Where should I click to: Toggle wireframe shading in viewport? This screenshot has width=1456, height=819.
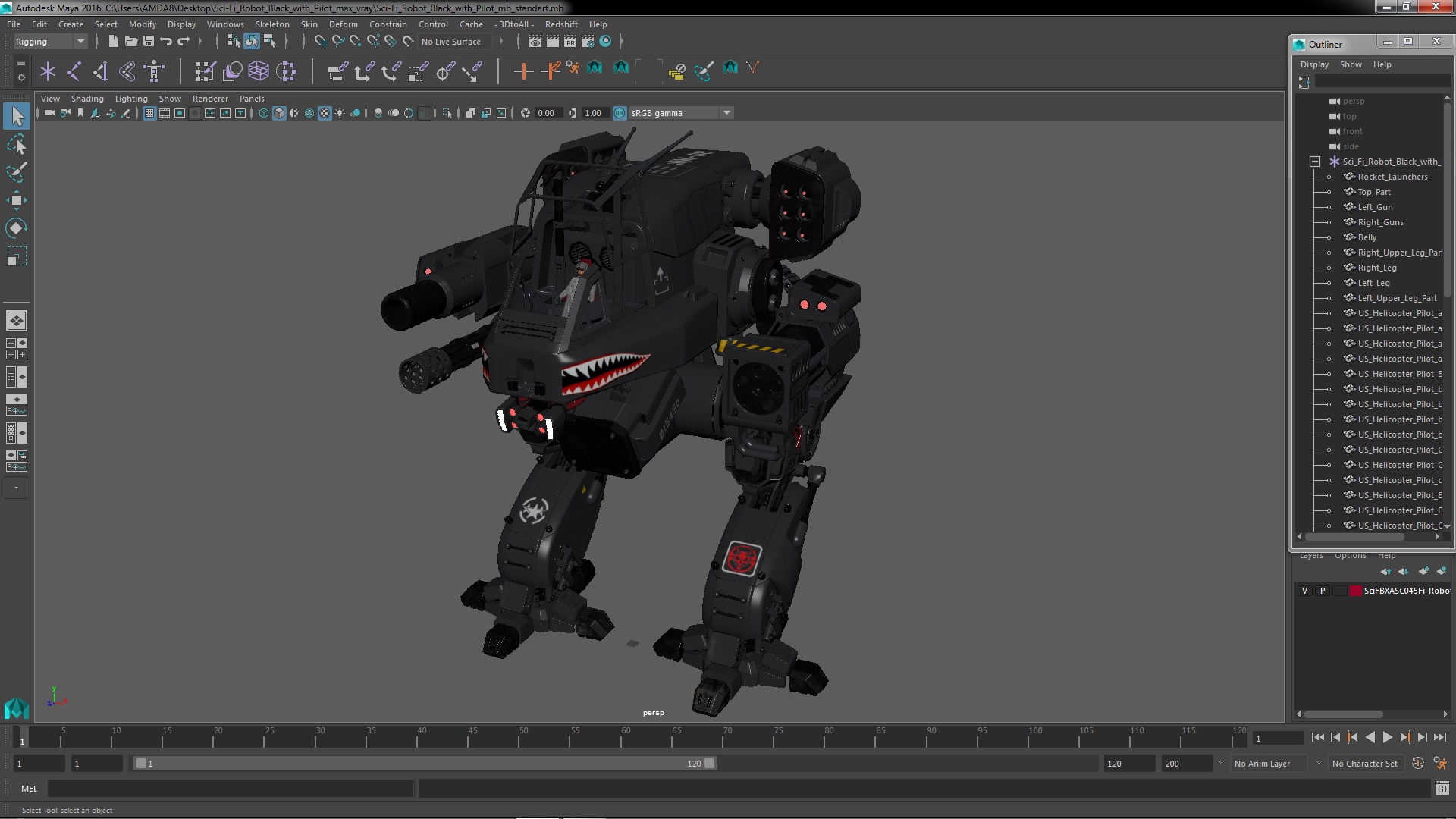click(x=264, y=113)
